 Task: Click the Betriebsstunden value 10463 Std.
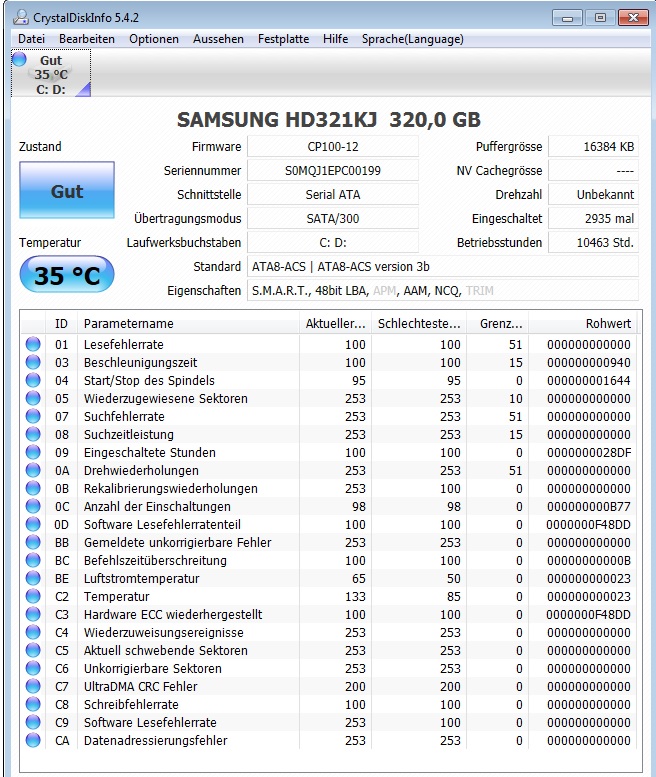point(594,243)
